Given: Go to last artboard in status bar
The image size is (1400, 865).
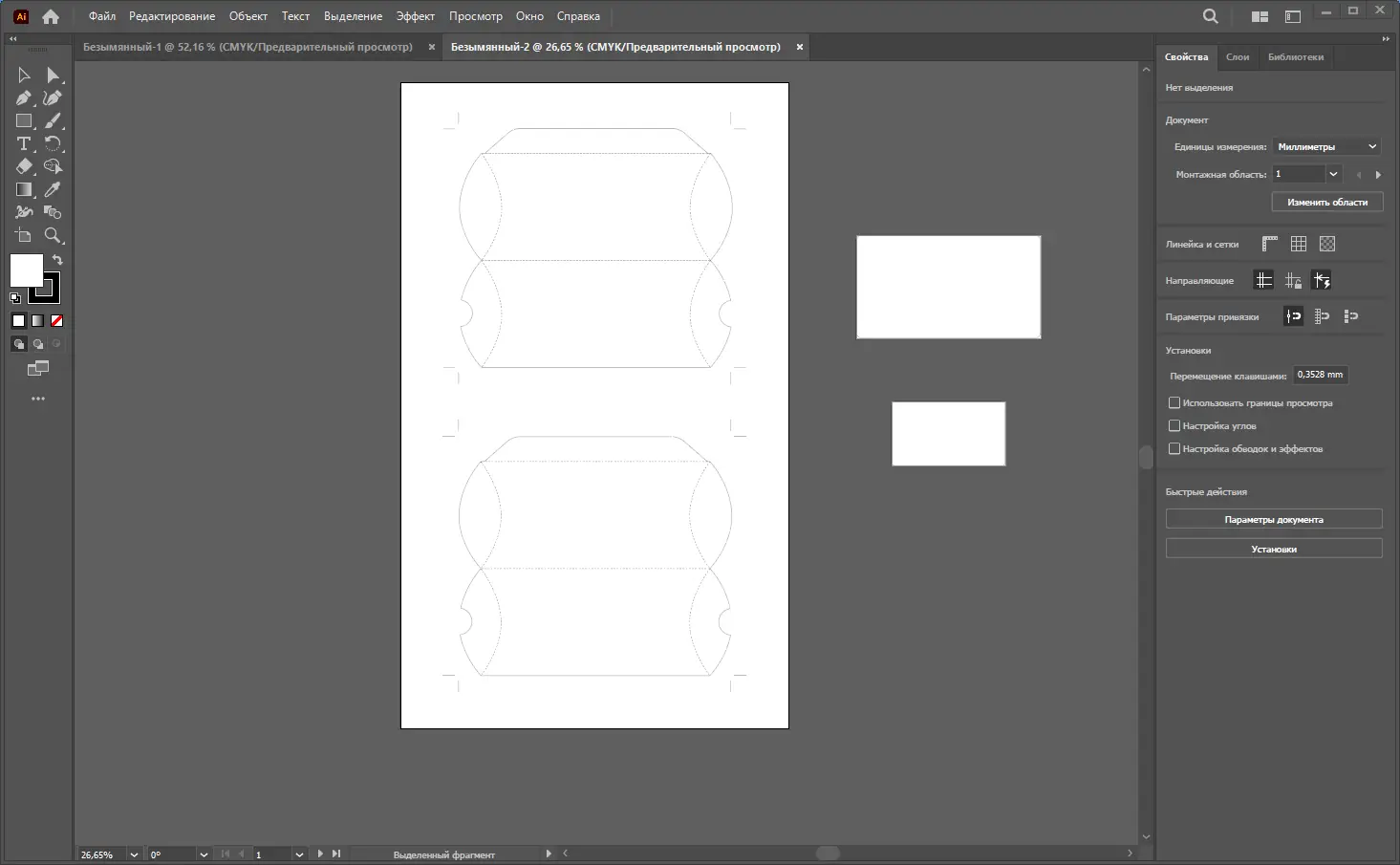Looking at the screenshot, I should (336, 854).
